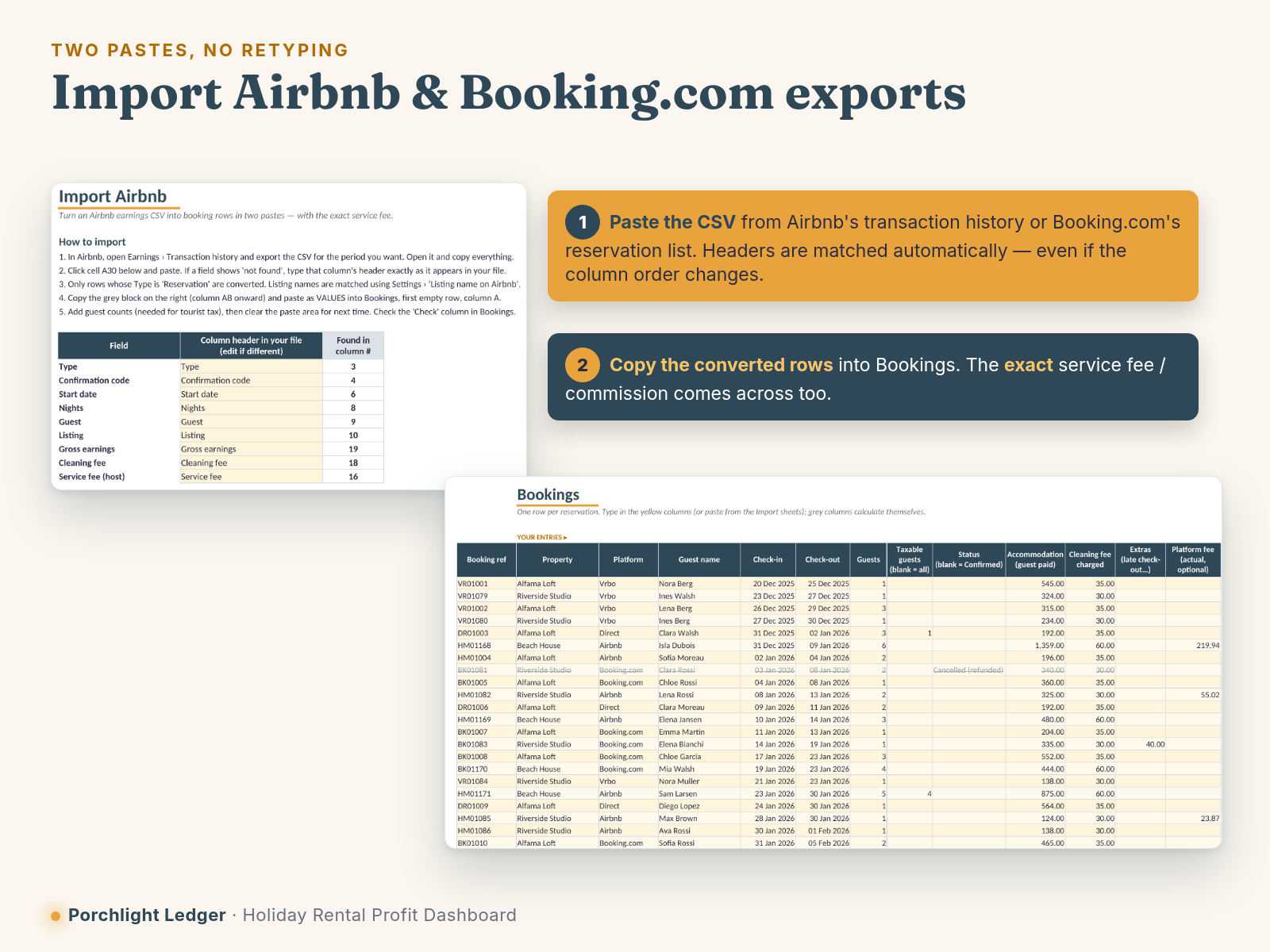Select found-column value 19 for Gross earnings

point(353,449)
